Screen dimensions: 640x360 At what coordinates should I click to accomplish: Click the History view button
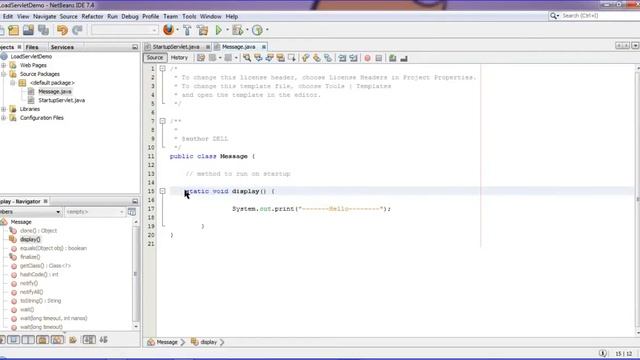click(x=179, y=58)
